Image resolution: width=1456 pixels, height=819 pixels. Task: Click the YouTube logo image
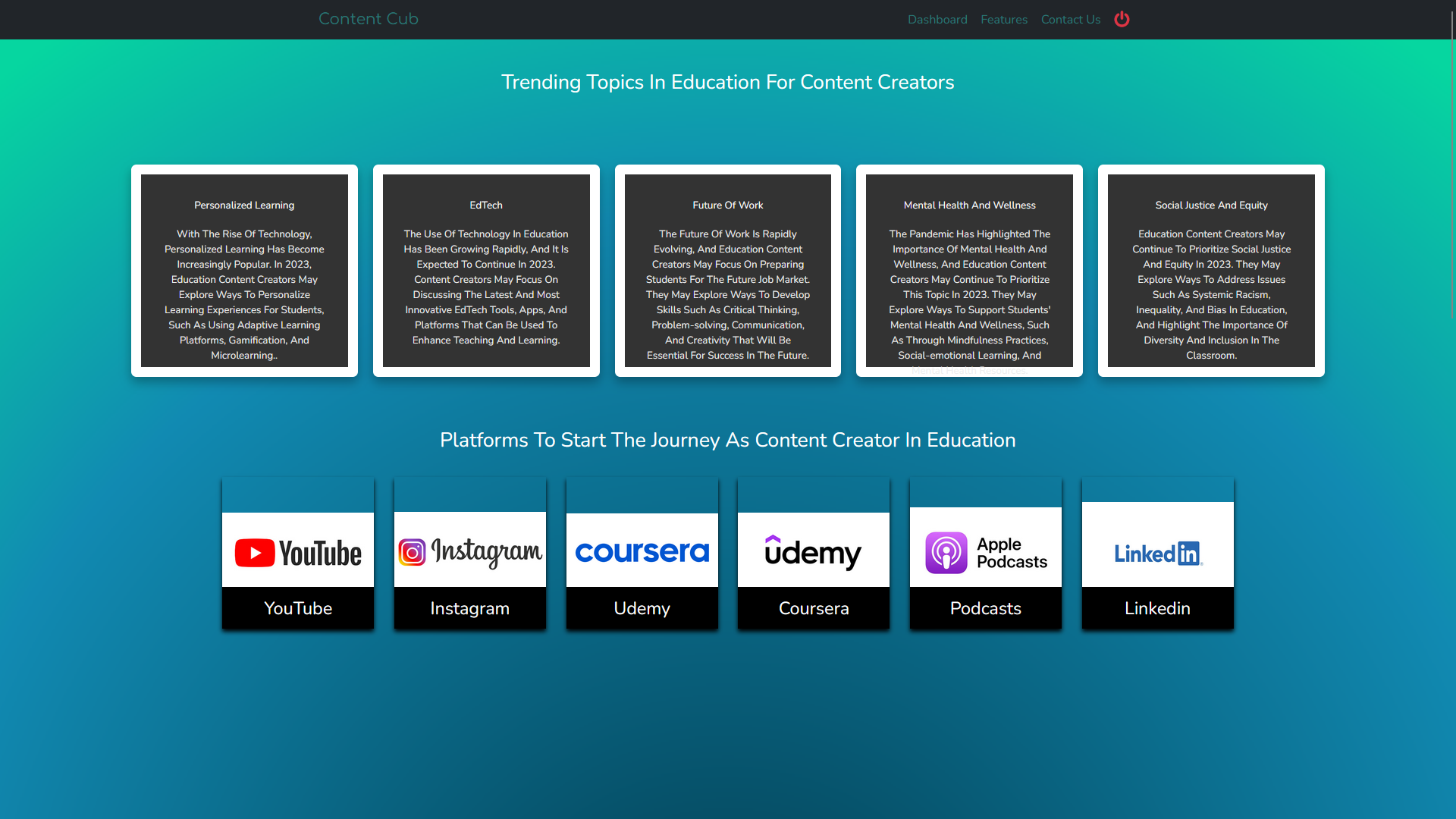[x=298, y=553]
